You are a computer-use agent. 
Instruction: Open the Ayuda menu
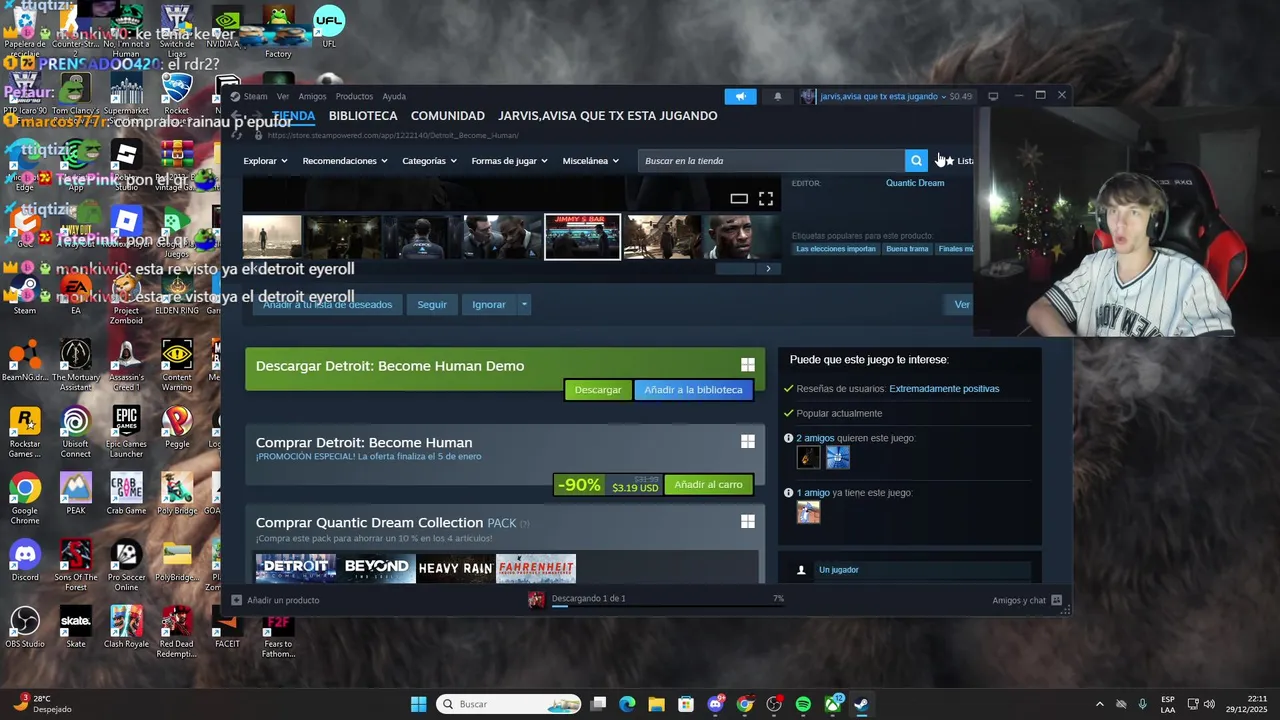point(394,96)
